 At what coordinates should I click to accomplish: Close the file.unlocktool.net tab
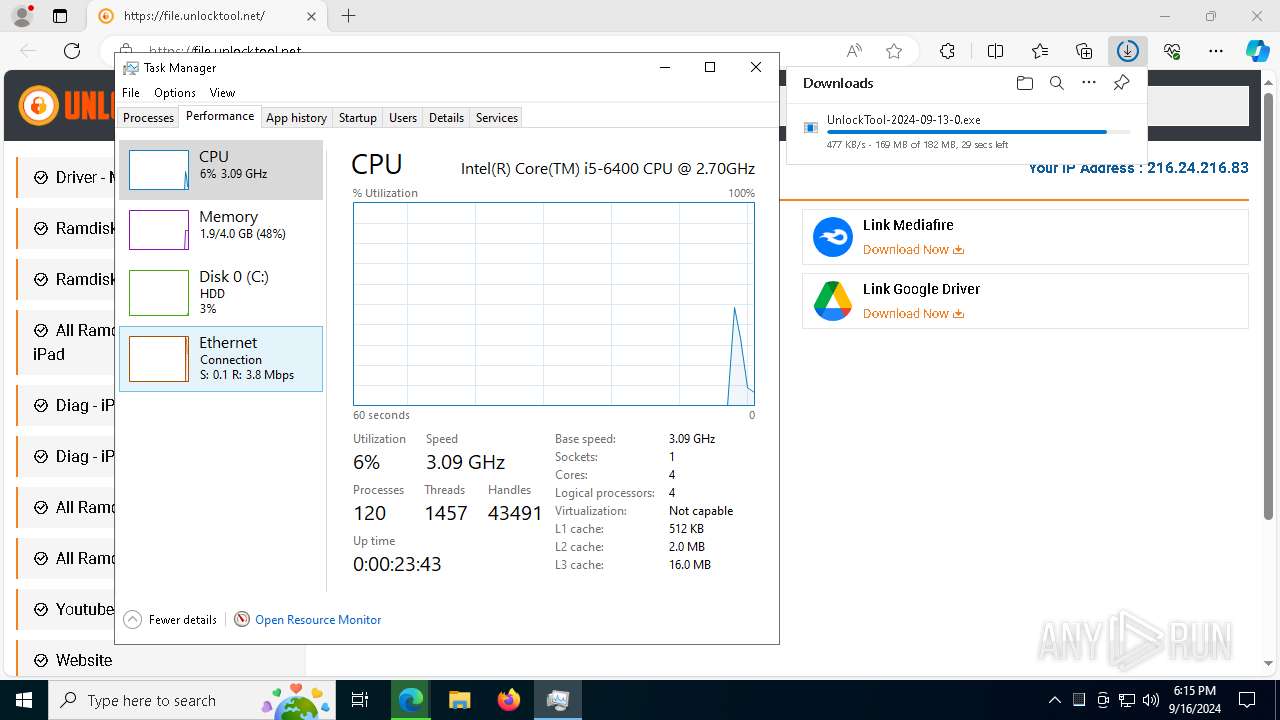(311, 16)
